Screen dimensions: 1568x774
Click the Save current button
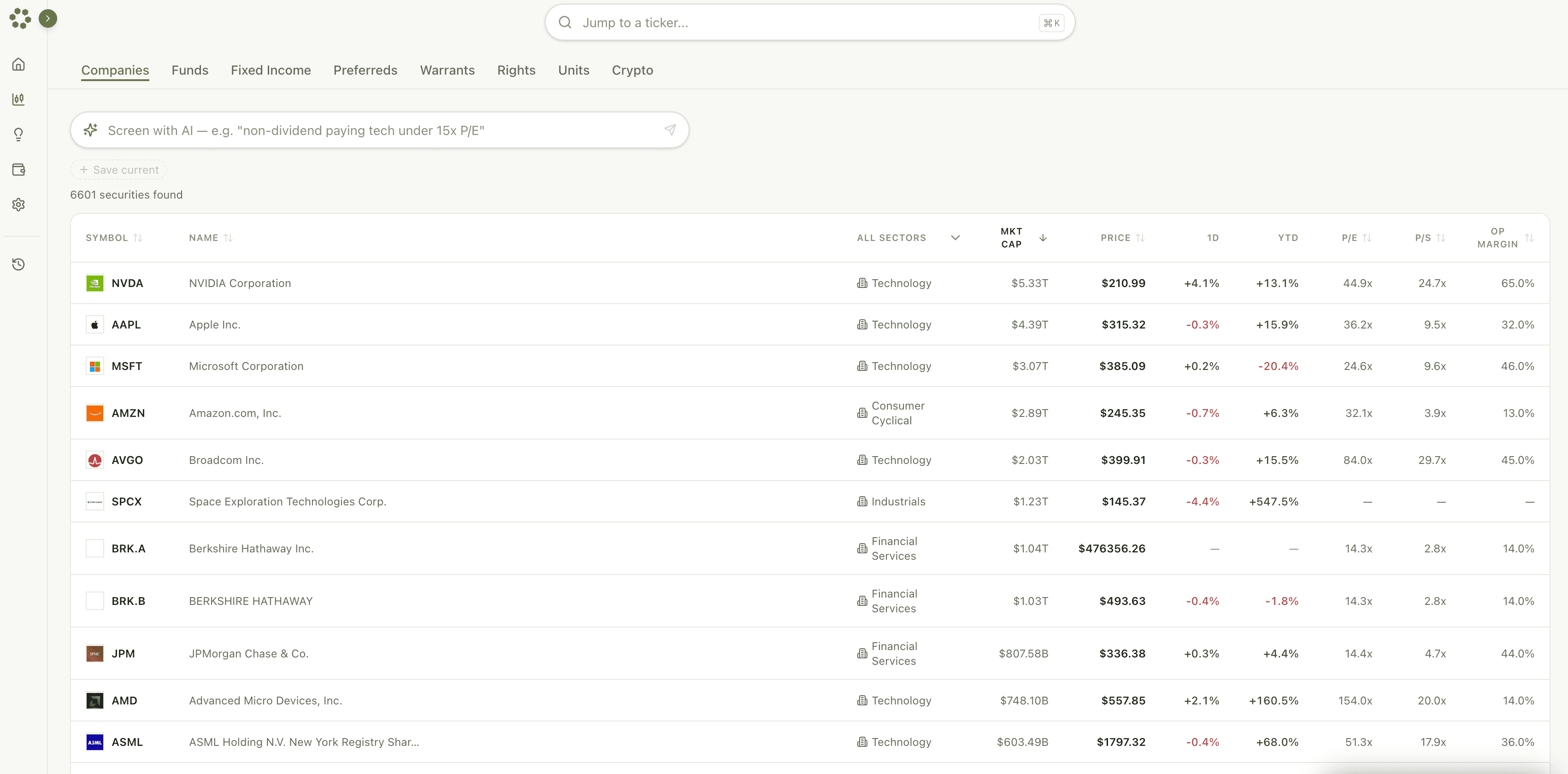tap(119, 170)
